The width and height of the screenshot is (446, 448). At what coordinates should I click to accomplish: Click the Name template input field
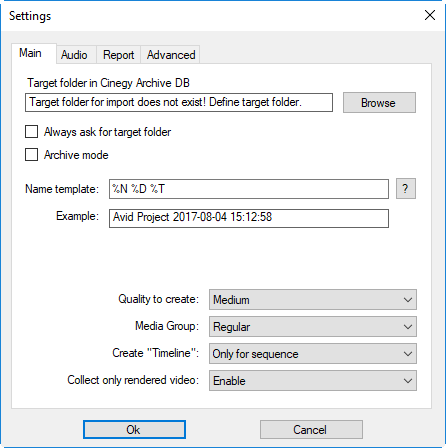coord(249,189)
